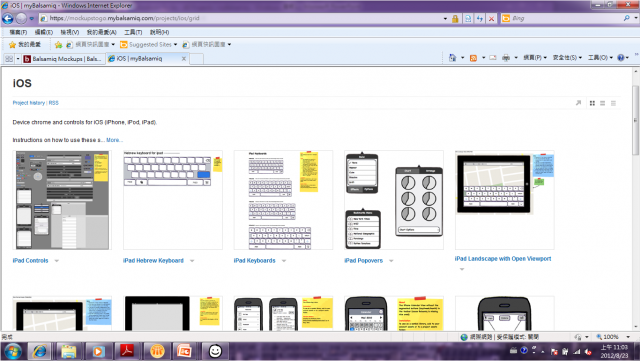Expand iPad Landscape with Open Viewport options arrow
The image size is (640, 361).
pos(462,269)
